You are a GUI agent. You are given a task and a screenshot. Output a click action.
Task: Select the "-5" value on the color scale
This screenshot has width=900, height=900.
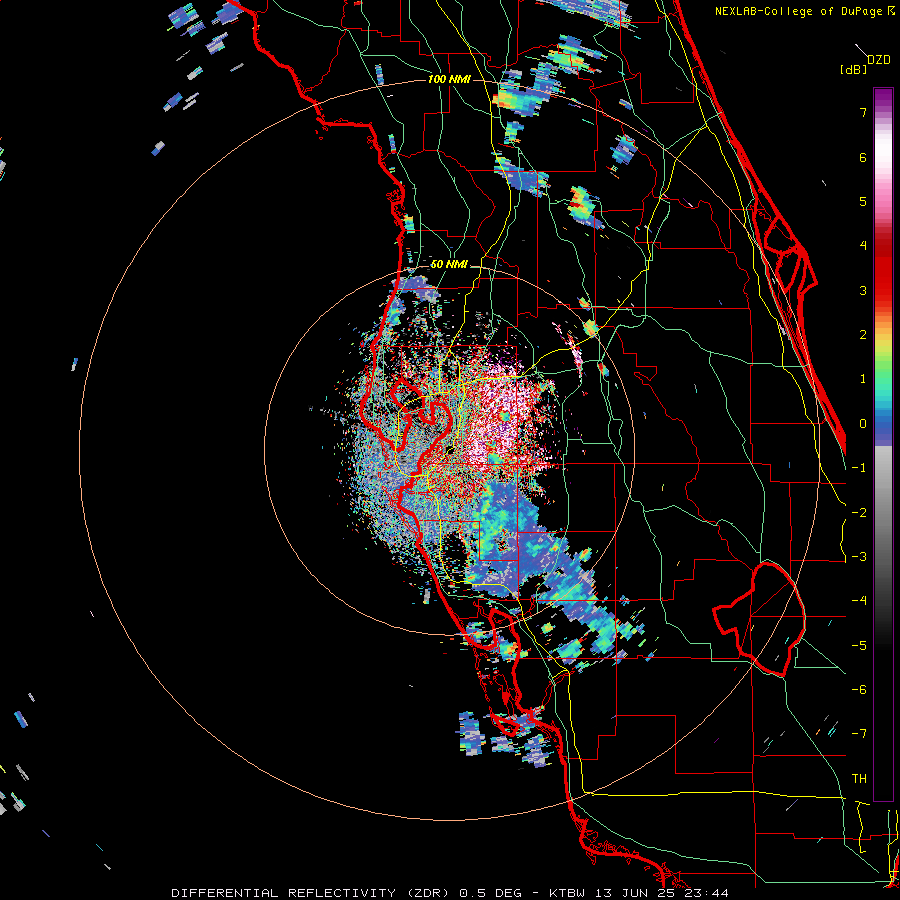click(859, 646)
